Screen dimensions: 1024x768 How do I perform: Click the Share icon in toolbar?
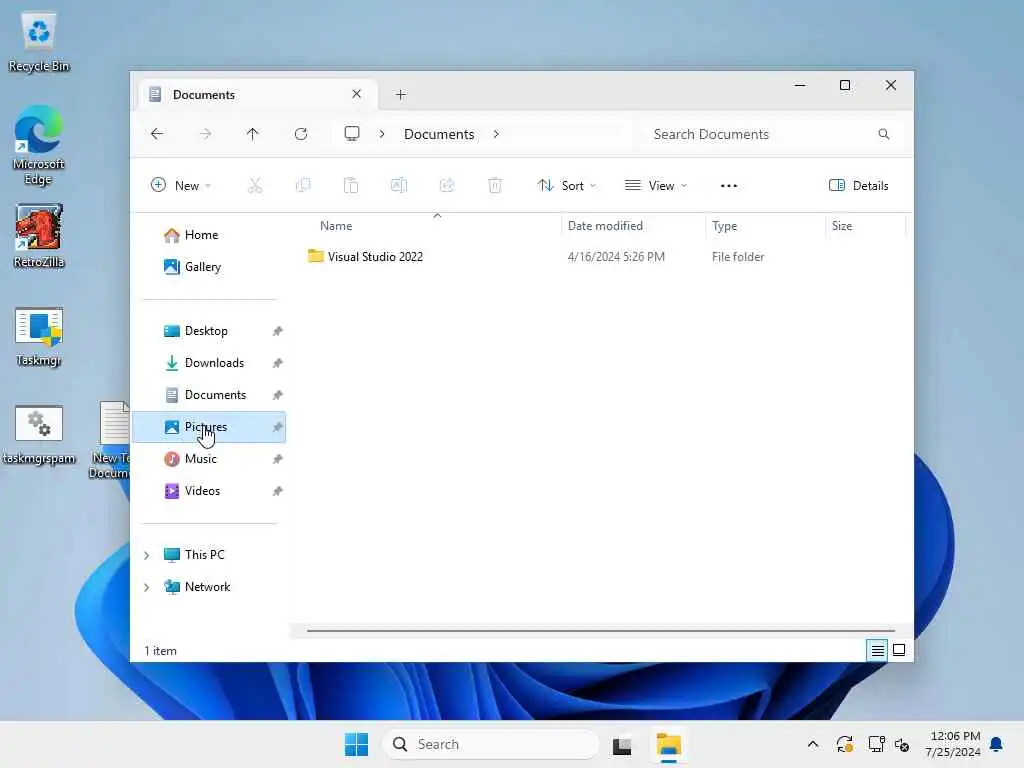pos(447,185)
